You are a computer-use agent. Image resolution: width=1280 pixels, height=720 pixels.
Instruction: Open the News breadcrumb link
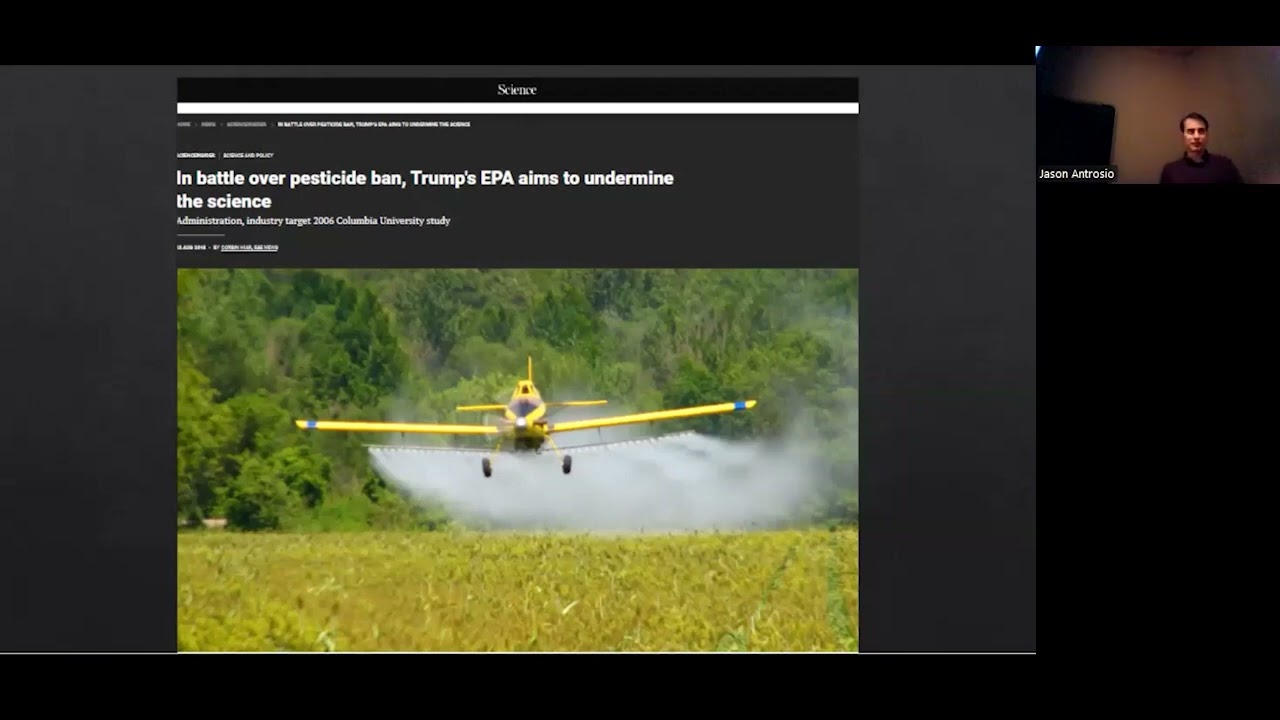click(209, 124)
